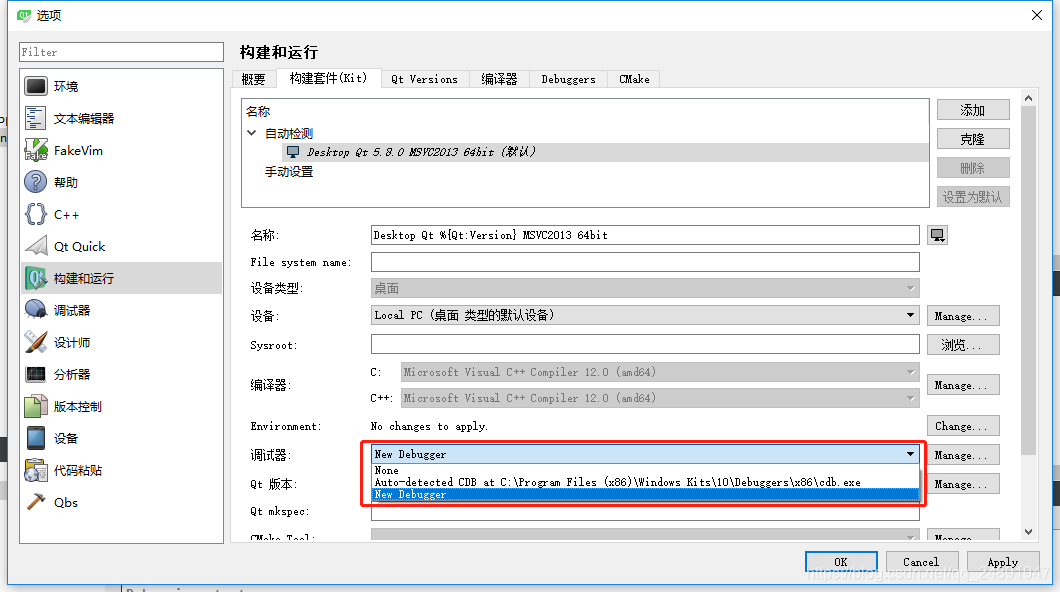Click the scrollbar up arrow
This screenshot has height=592, width=1060.
pyautogui.click(x=1028, y=99)
